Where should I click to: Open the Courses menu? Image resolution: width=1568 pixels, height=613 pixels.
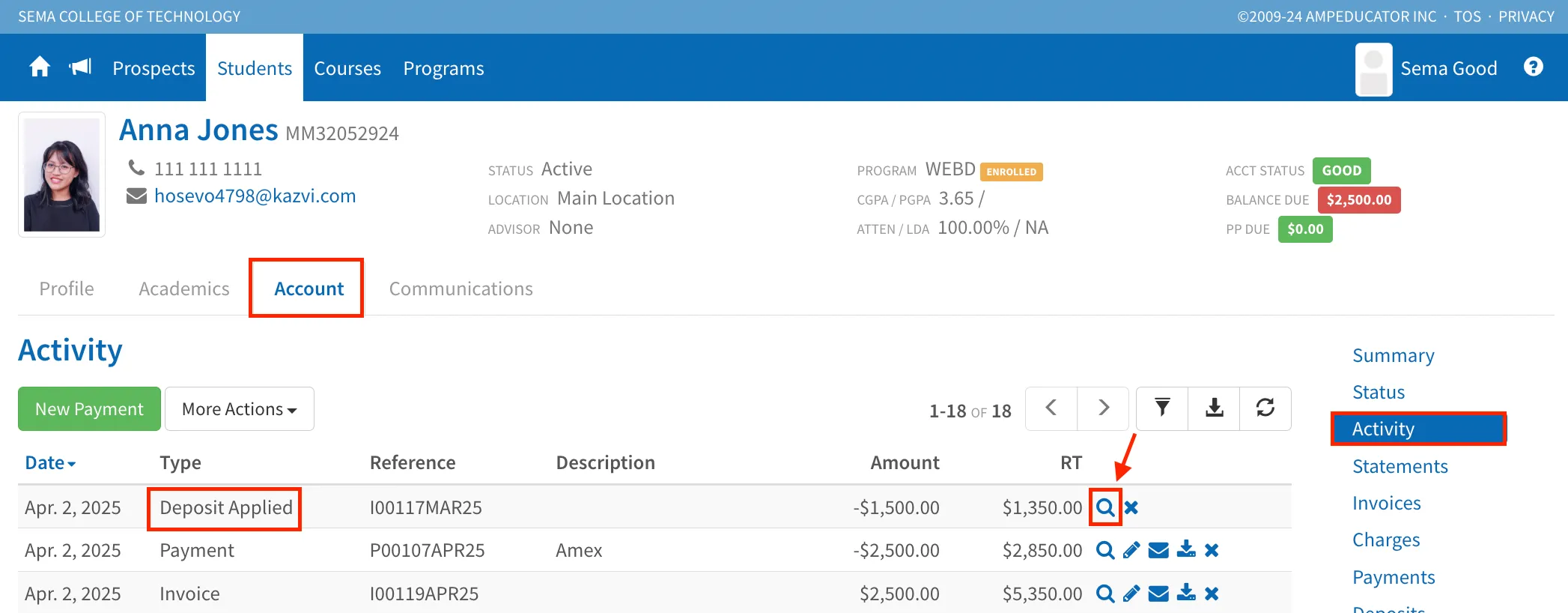click(x=347, y=68)
